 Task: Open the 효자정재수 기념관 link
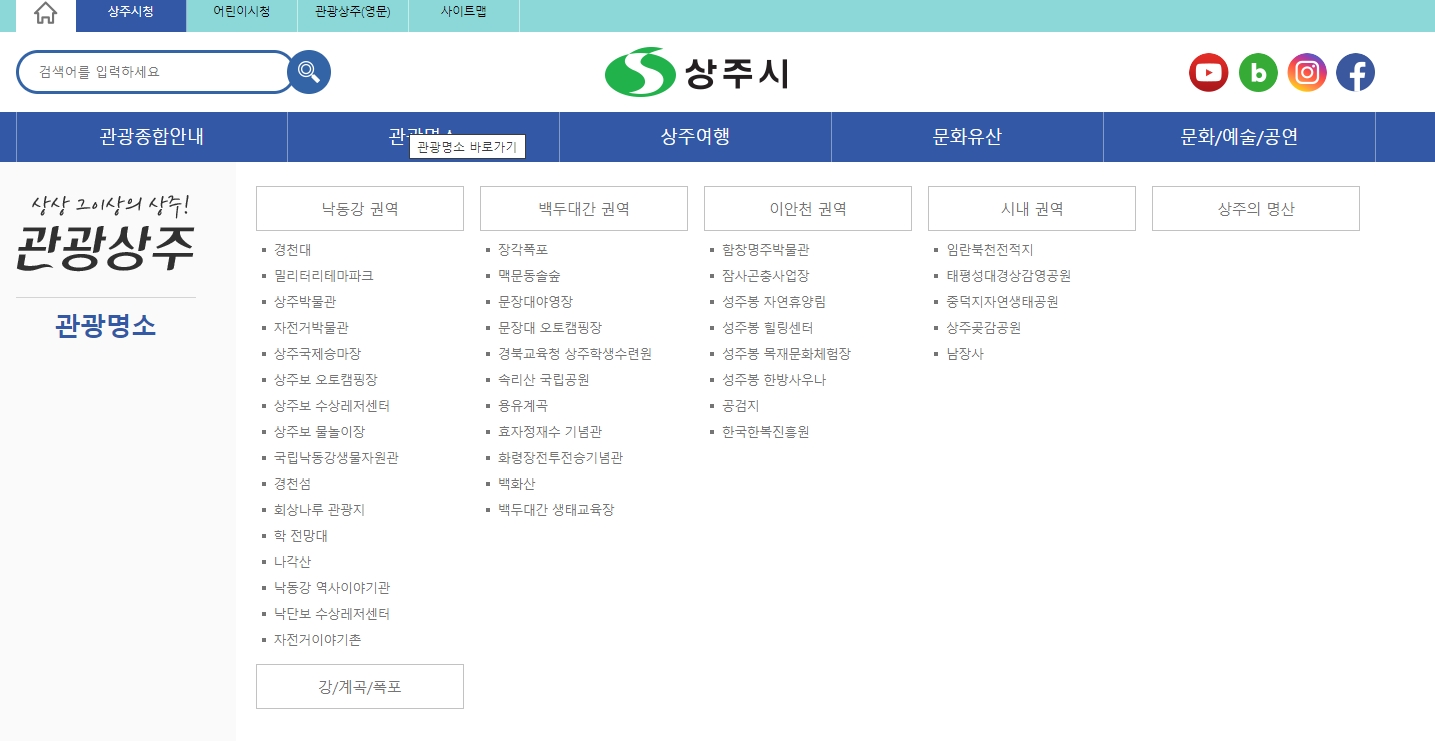point(550,432)
